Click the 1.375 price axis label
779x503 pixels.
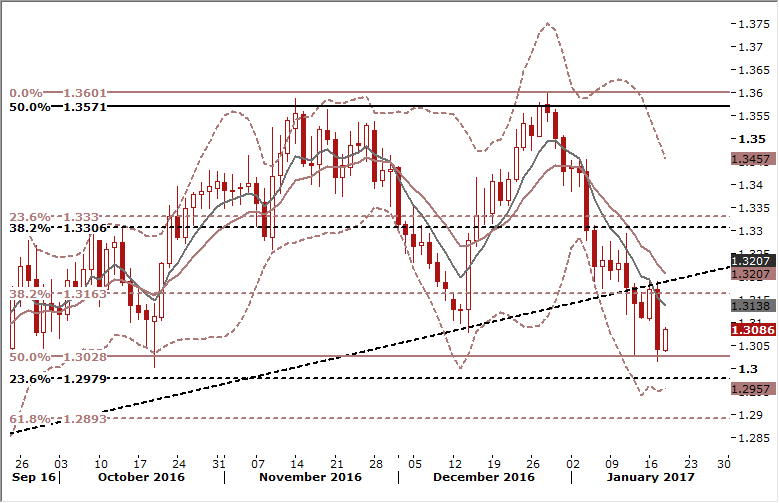[x=753, y=24]
